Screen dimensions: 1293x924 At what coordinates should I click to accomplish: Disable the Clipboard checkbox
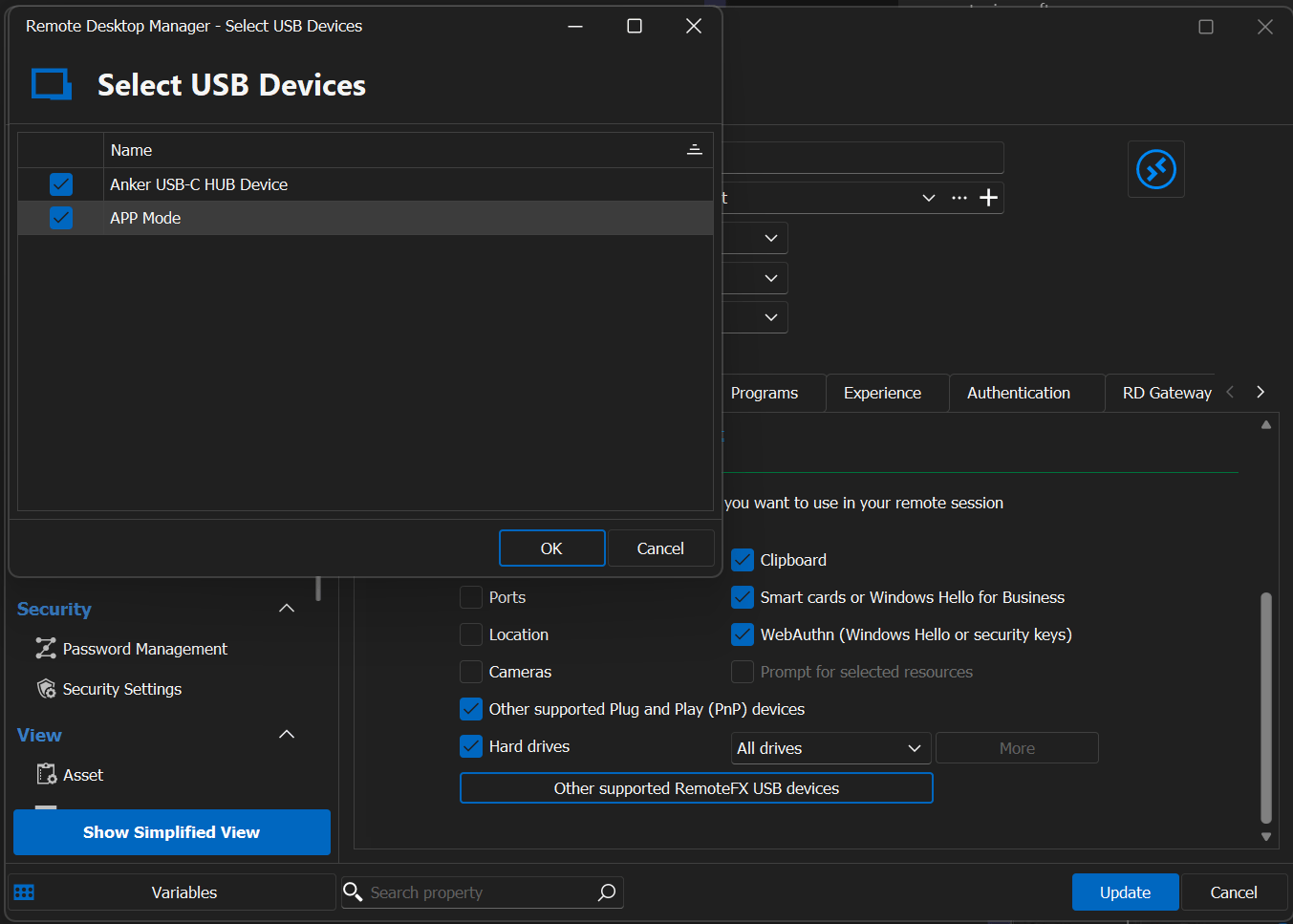743,560
